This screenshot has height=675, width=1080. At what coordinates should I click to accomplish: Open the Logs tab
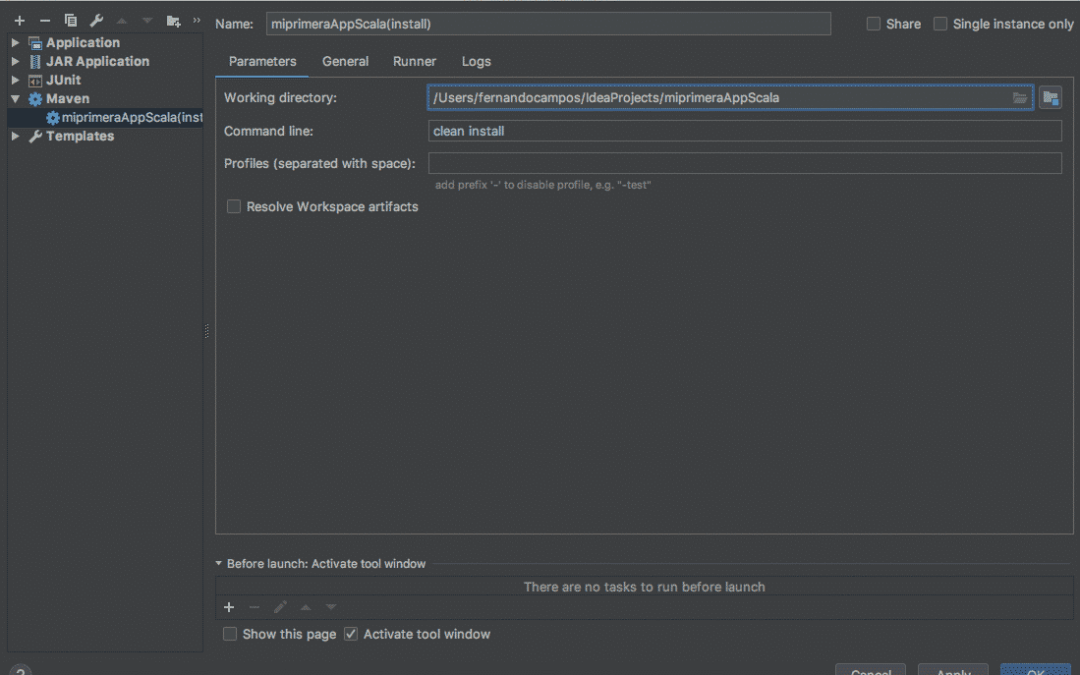tap(476, 61)
